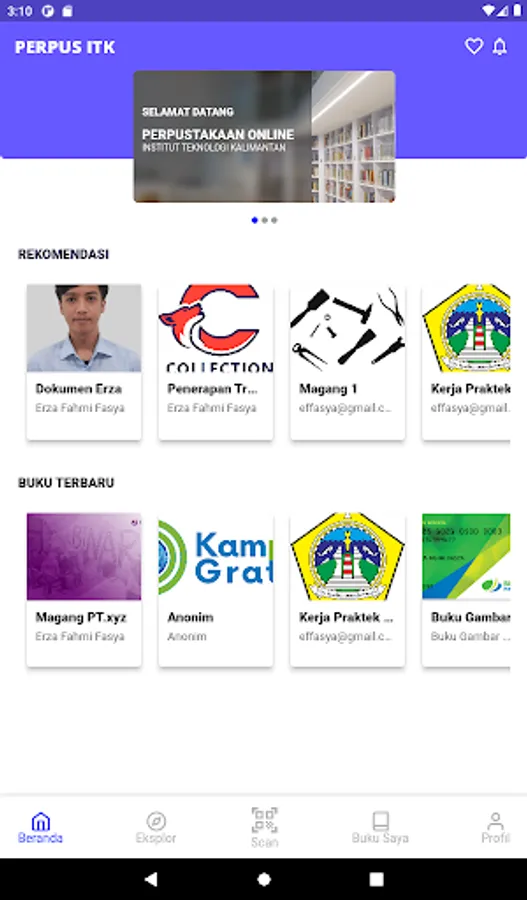Select the second carousel page dot
This screenshot has height=900, width=527.
coord(264,220)
